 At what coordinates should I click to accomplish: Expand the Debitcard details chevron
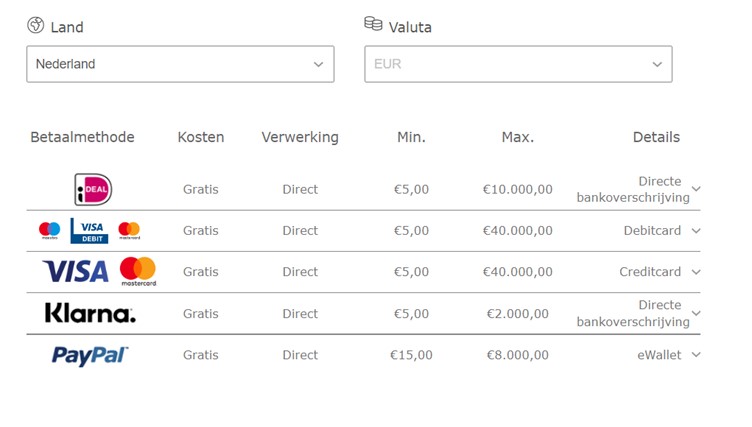(696, 231)
